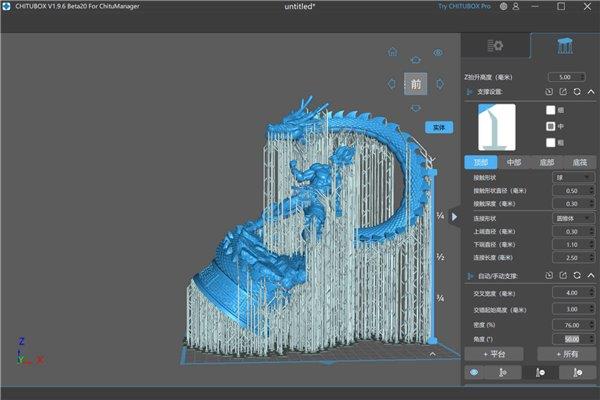Screen dimensions: 600x400
Task: Click the home view icon
Action: click(393, 53)
